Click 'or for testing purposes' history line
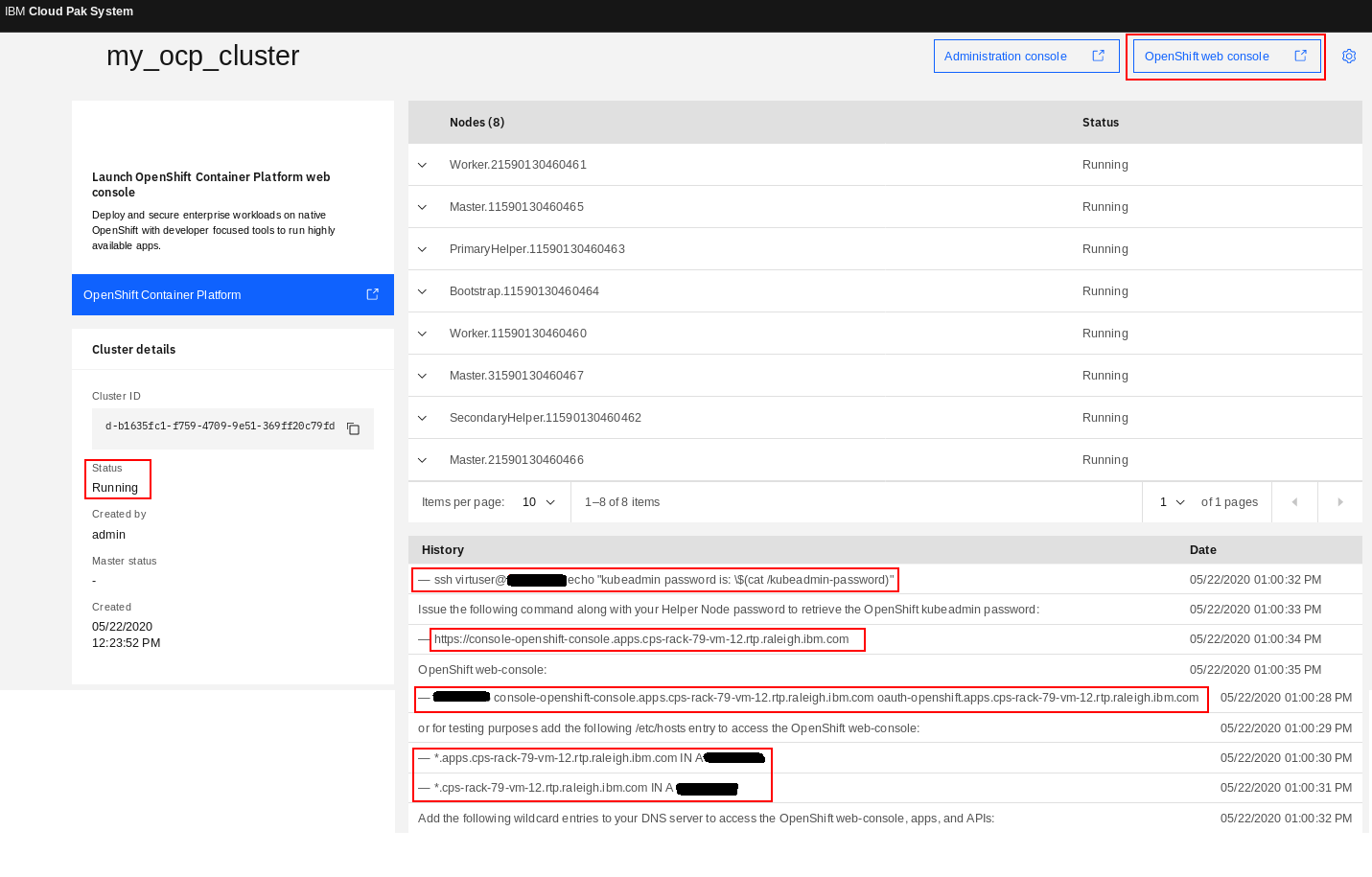Screen dimensions: 1372x877 [x=669, y=728]
